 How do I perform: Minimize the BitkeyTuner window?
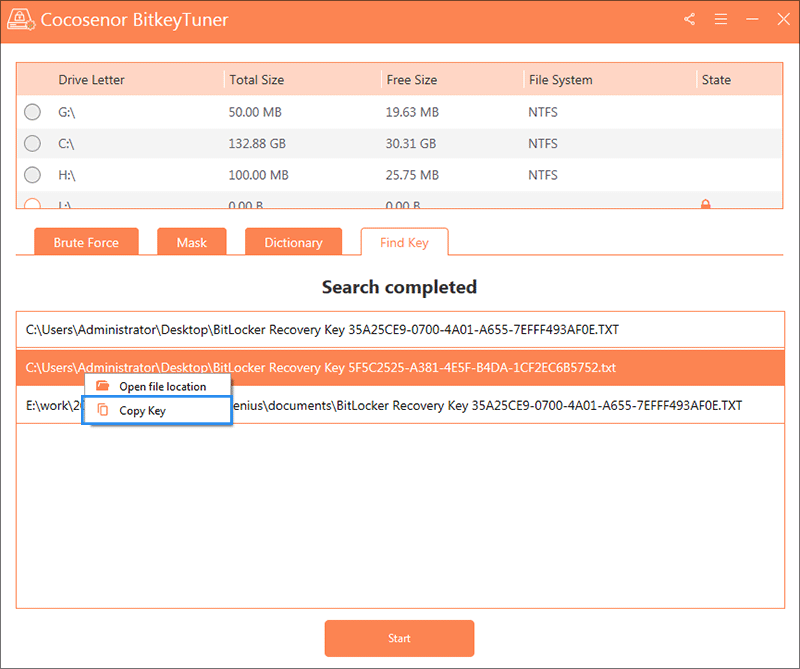[752, 19]
